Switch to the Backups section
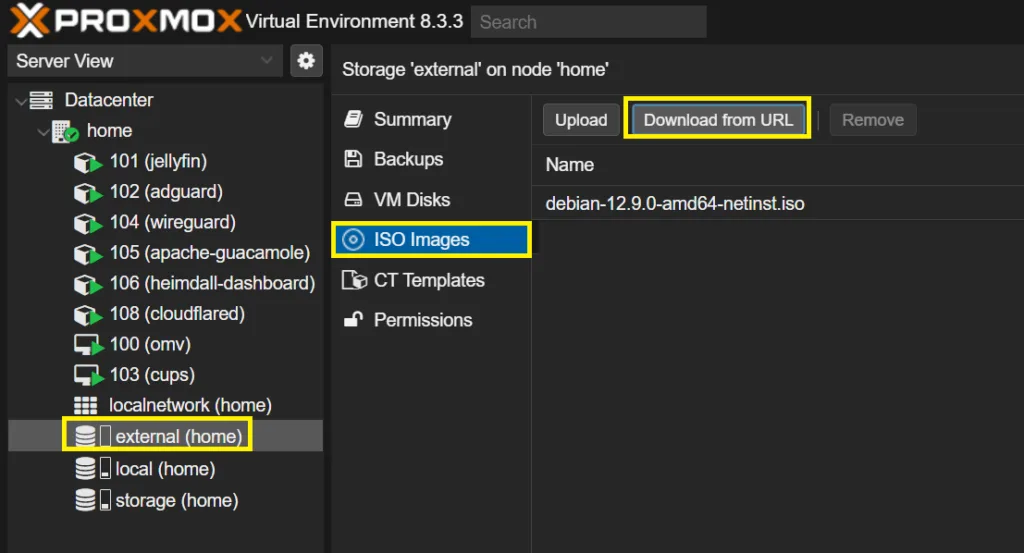The height and width of the screenshot is (553, 1024). 407,159
